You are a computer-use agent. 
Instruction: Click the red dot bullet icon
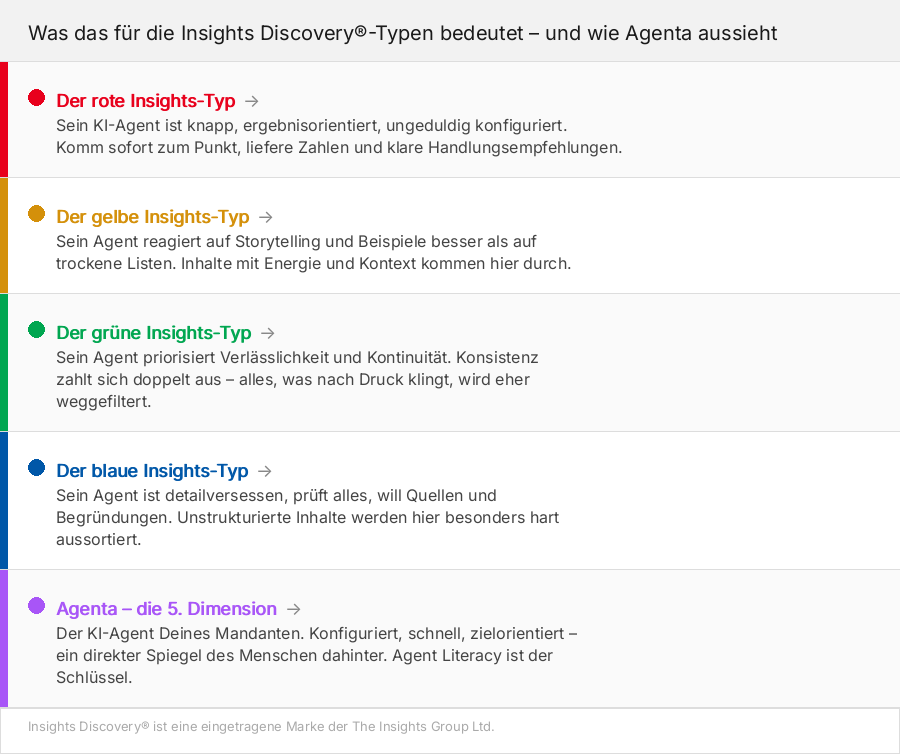[37, 98]
